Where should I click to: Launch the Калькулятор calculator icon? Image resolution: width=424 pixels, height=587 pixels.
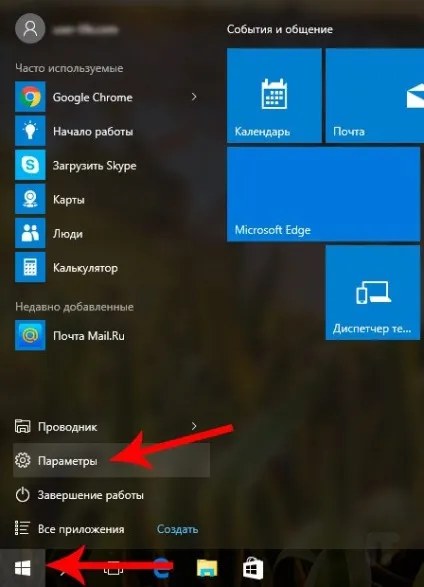[30, 267]
